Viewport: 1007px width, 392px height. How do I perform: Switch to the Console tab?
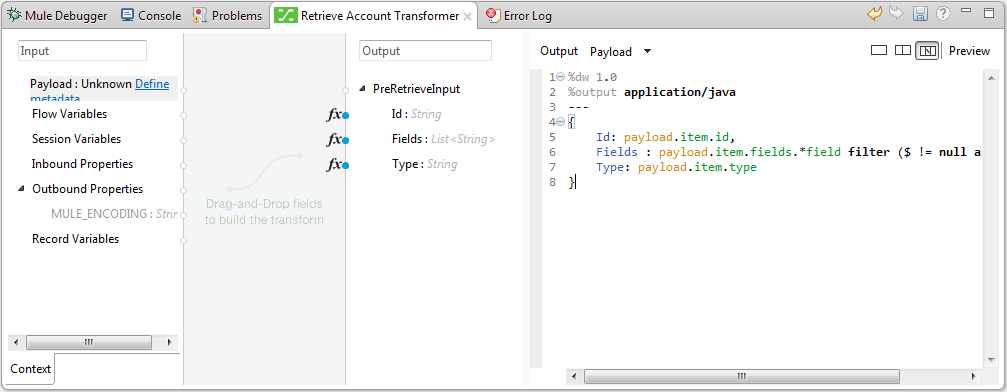[151, 15]
